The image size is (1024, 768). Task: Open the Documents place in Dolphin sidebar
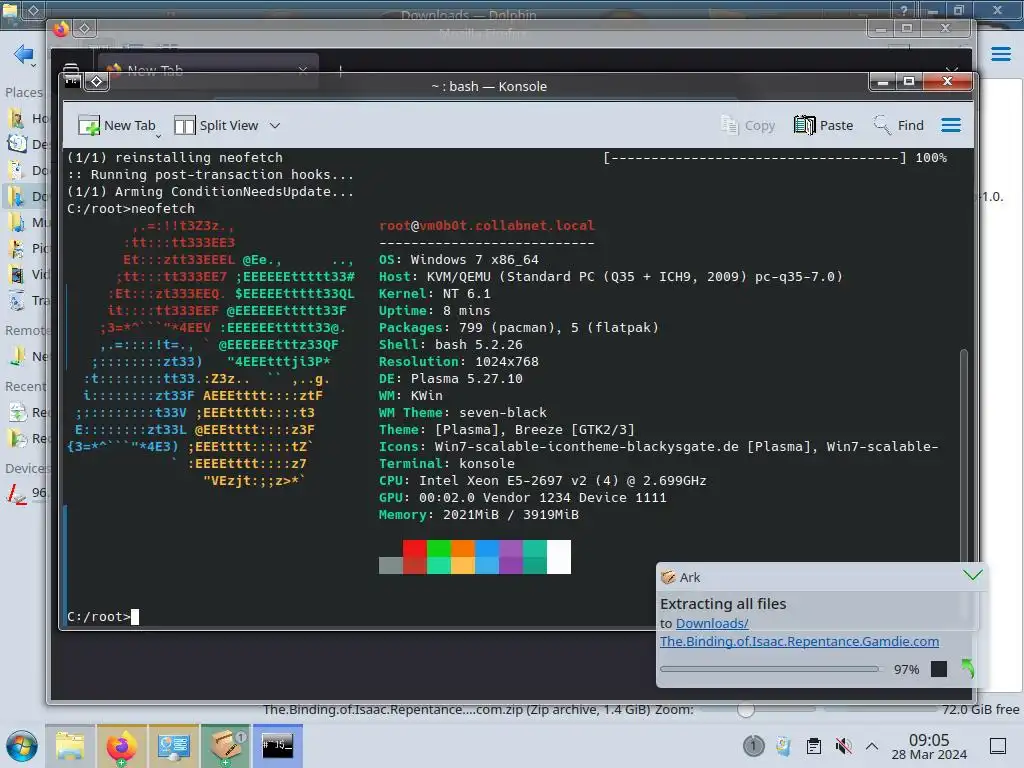26,170
